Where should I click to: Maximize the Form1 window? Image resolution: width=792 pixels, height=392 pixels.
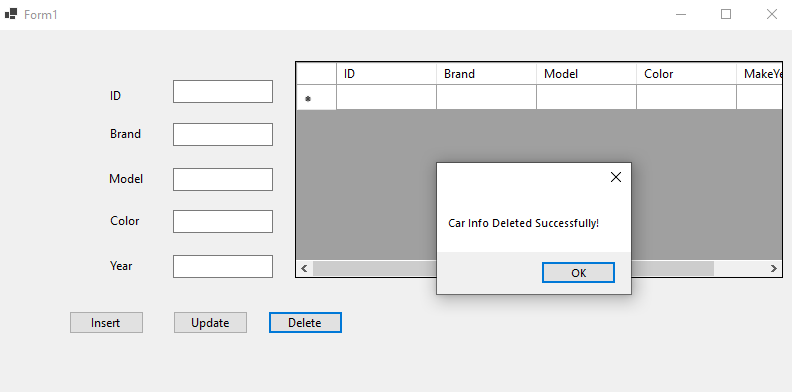click(726, 14)
